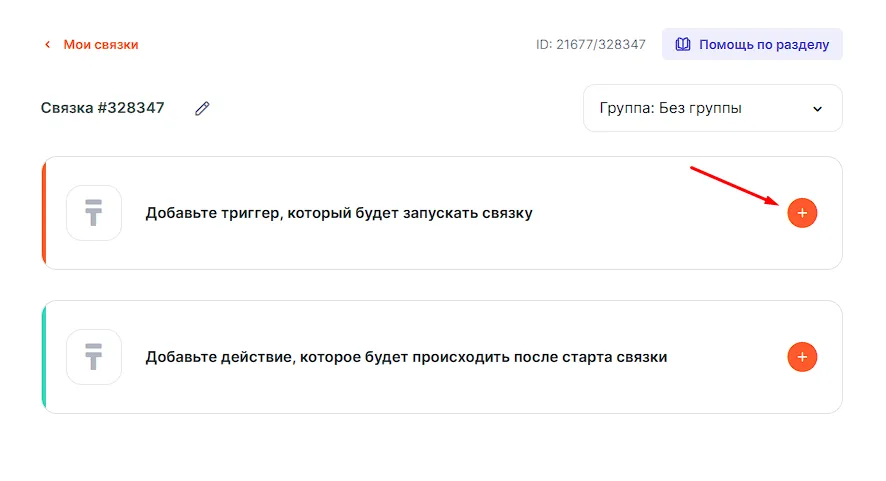Click the Связка #328347 title

pos(103,108)
